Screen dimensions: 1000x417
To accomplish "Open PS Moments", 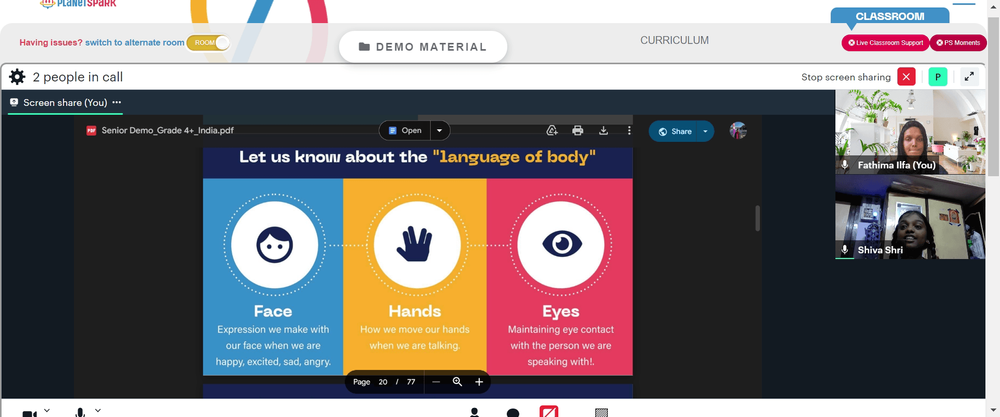I will click(958, 43).
